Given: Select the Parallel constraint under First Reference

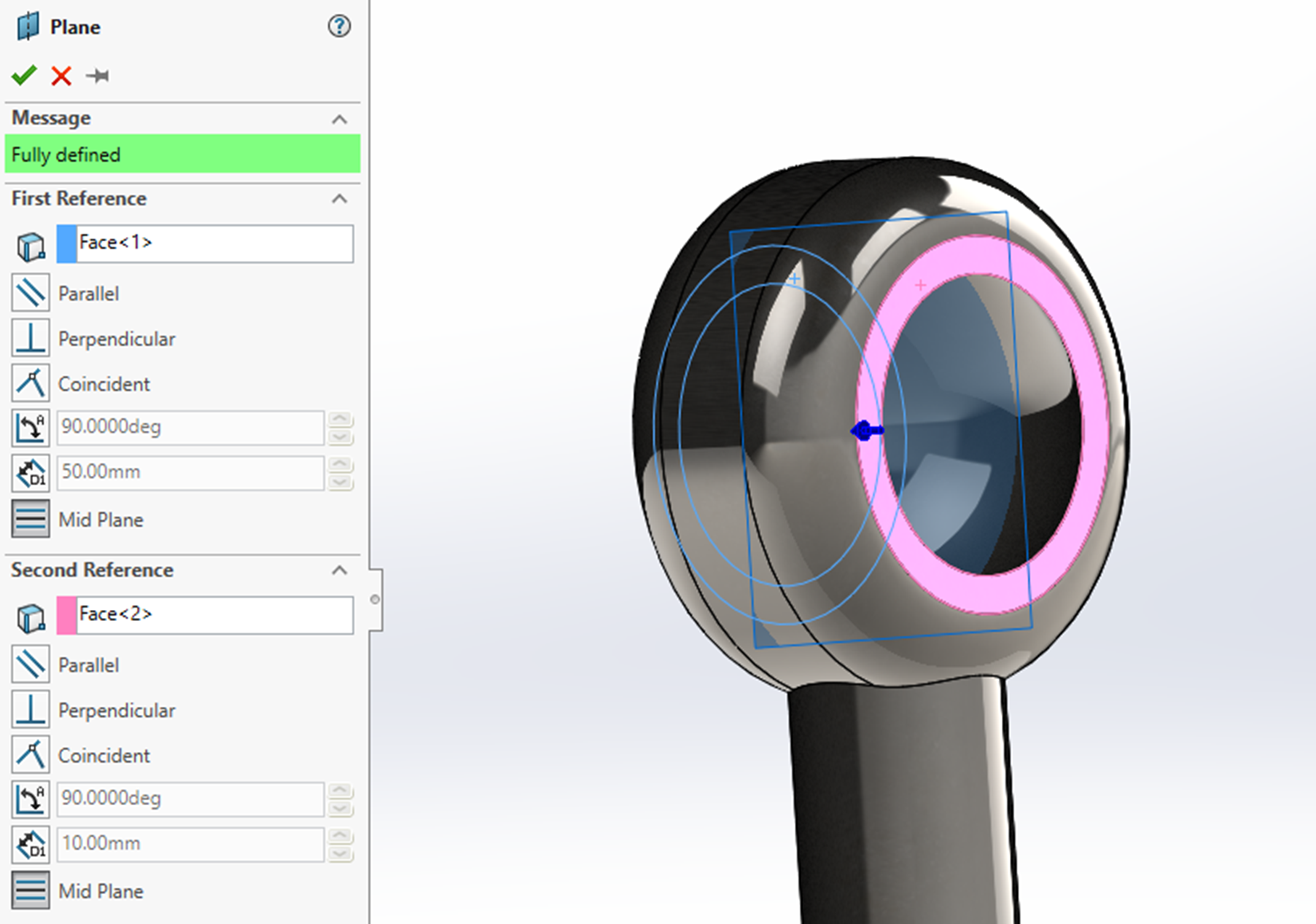Looking at the screenshot, I should click(31, 292).
